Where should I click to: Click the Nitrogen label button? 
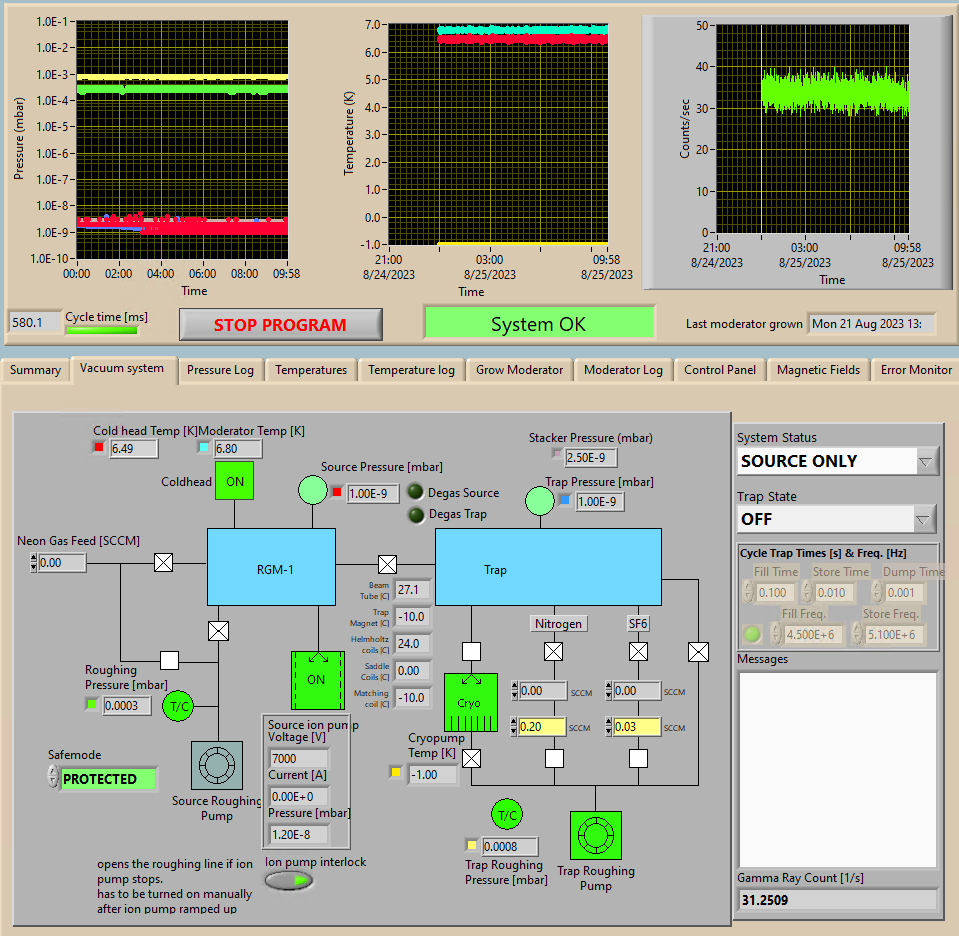click(557, 623)
